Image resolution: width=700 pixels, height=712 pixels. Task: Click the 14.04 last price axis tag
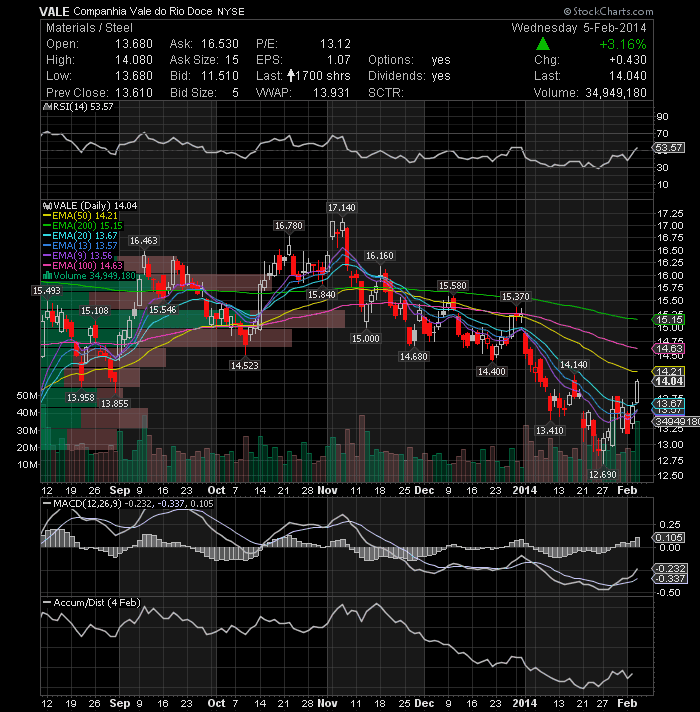point(669,381)
